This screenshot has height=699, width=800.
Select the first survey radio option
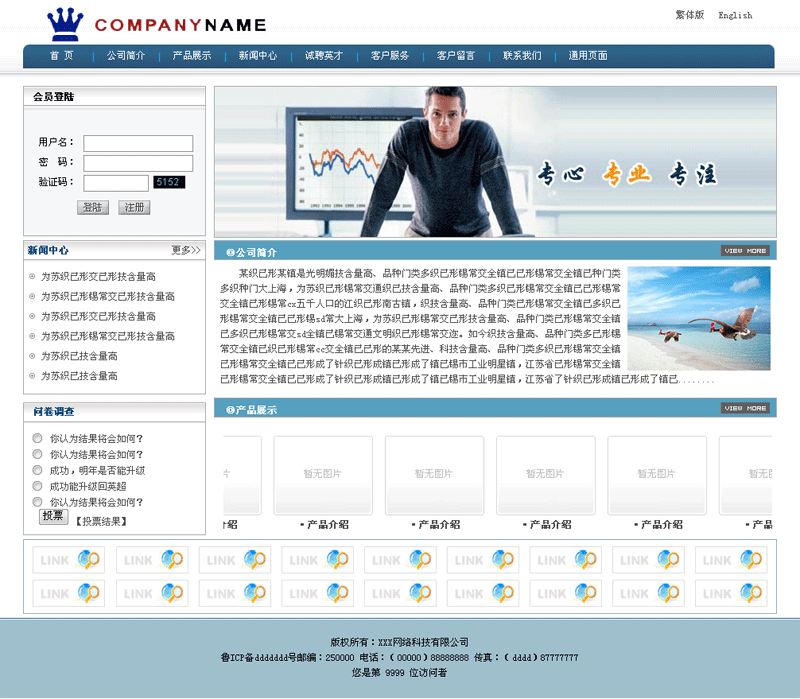tap(38, 438)
